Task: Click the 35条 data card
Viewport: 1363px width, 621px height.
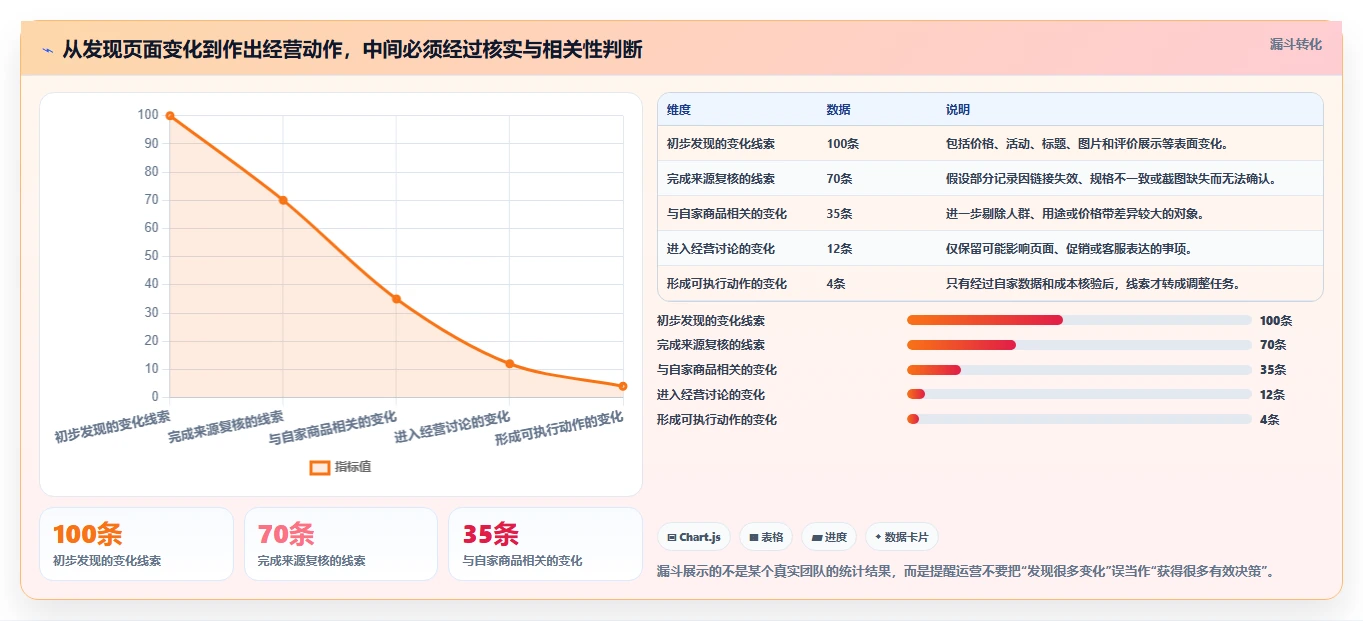Action: click(x=545, y=544)
